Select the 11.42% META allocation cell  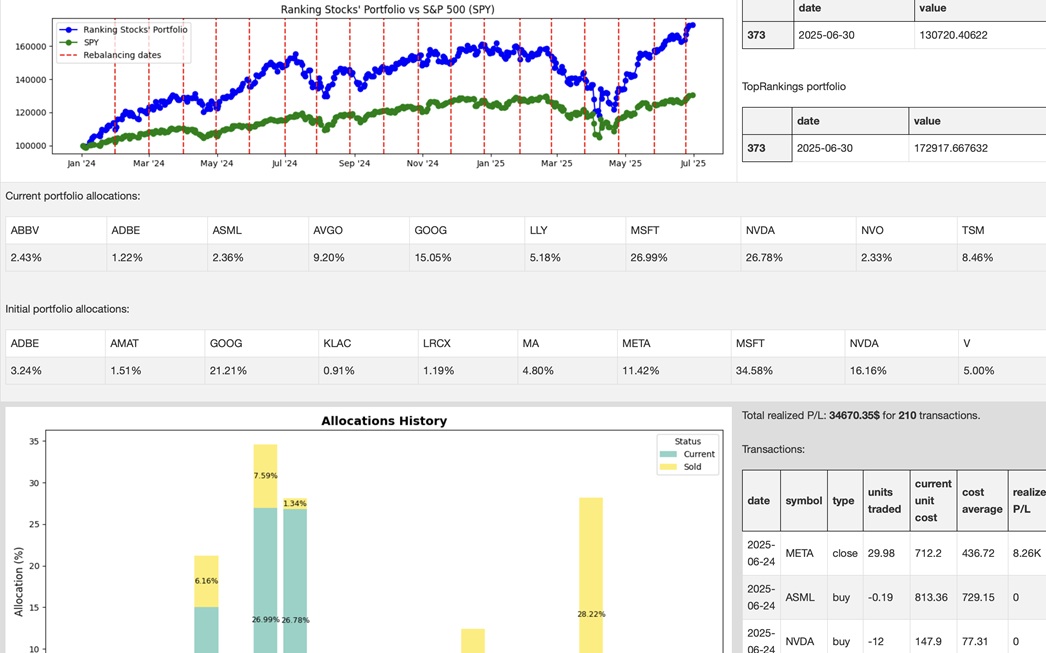click(x=674, y=371)
